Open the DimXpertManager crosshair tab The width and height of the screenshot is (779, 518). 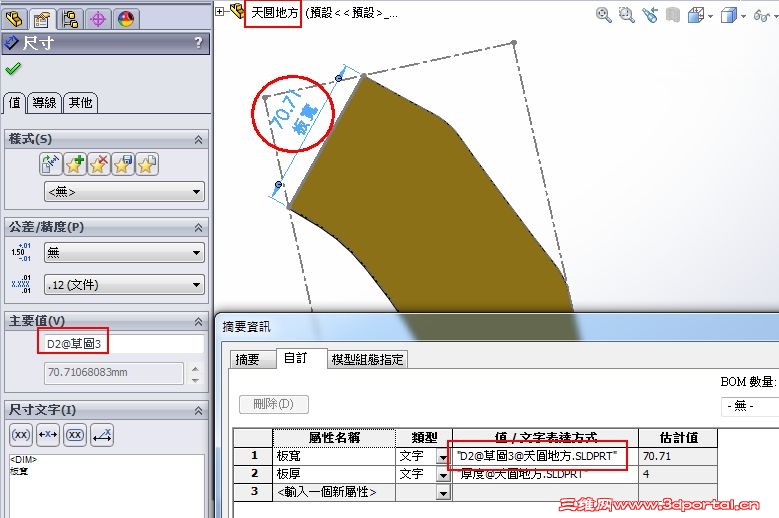point(98,19)
